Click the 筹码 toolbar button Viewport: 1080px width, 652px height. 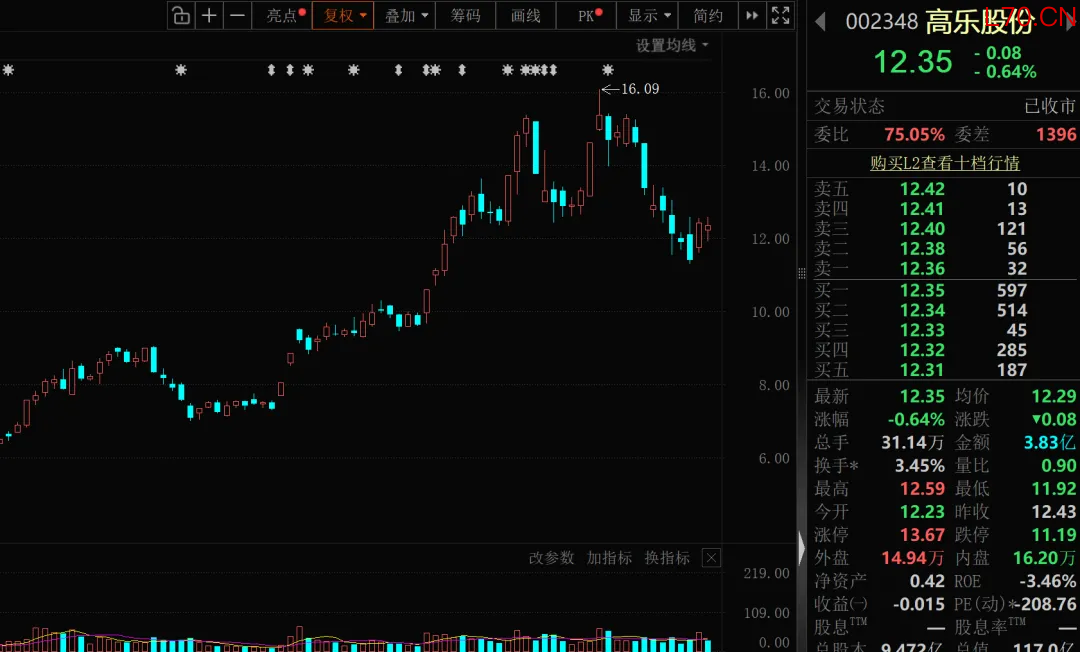pyautogui.click(x=466, y=15)
